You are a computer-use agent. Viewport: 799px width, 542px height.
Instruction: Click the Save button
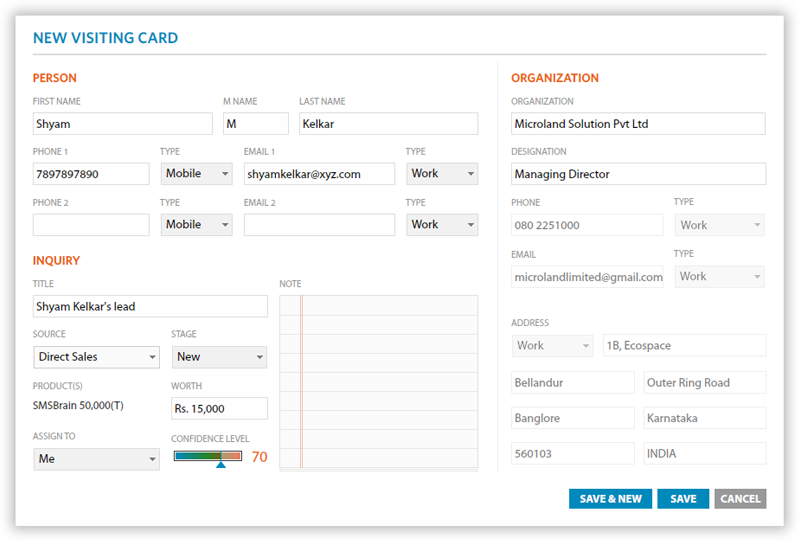(683, 499)
